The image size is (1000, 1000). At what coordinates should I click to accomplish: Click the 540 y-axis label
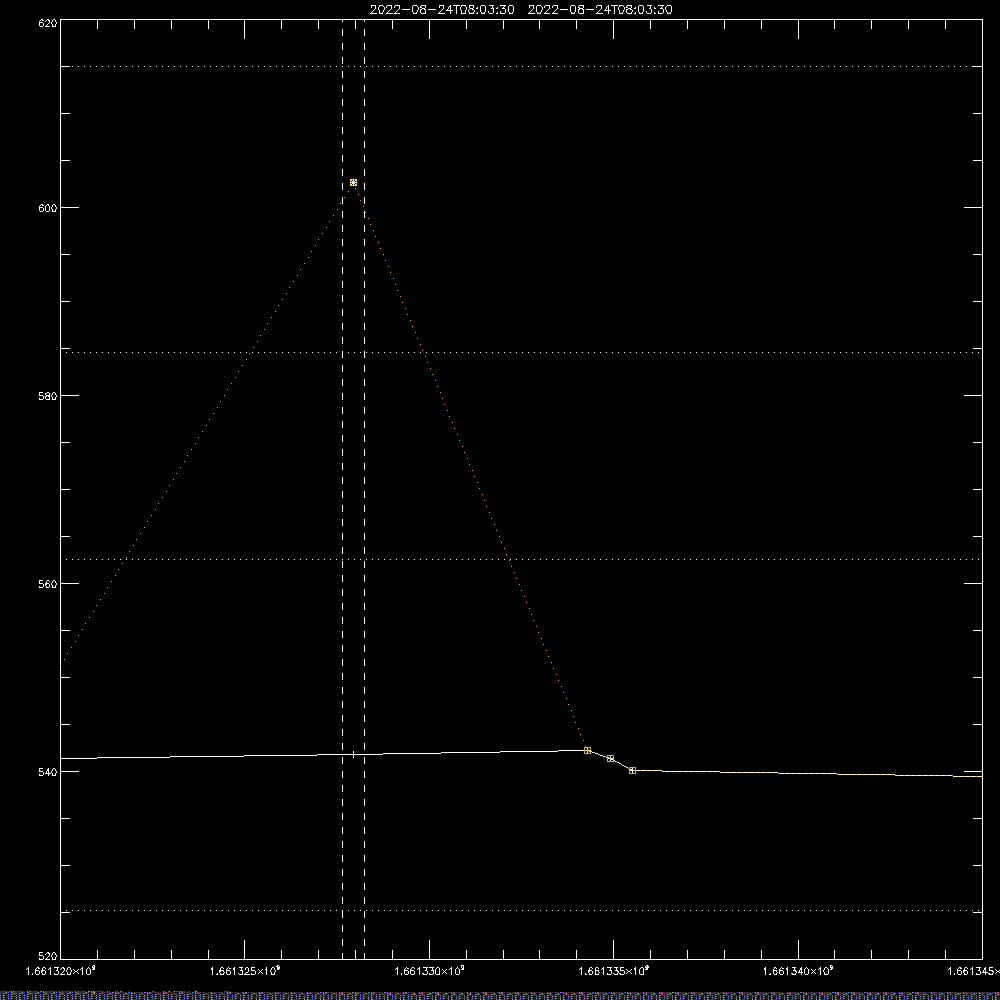48,772
